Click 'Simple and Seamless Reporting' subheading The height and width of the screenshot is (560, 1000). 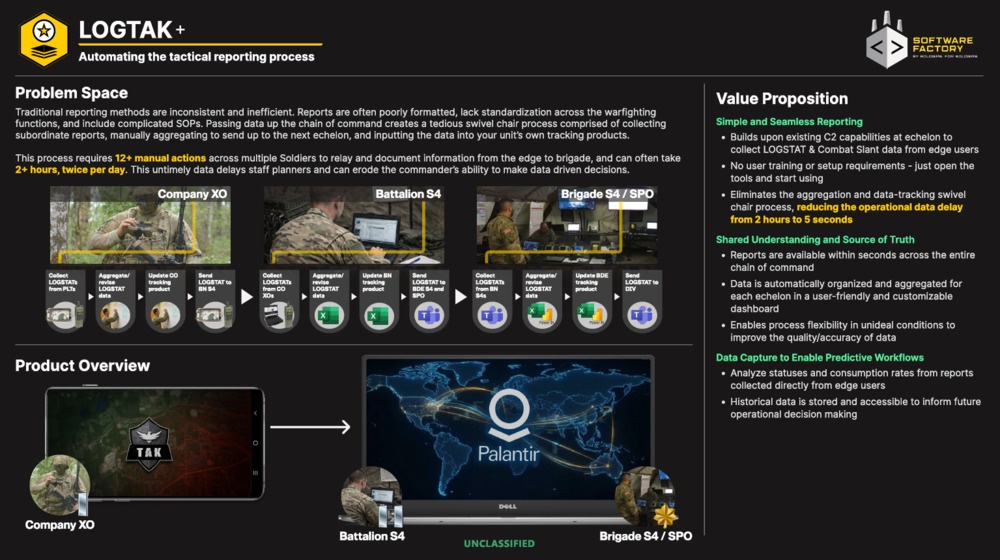(789, 122)
